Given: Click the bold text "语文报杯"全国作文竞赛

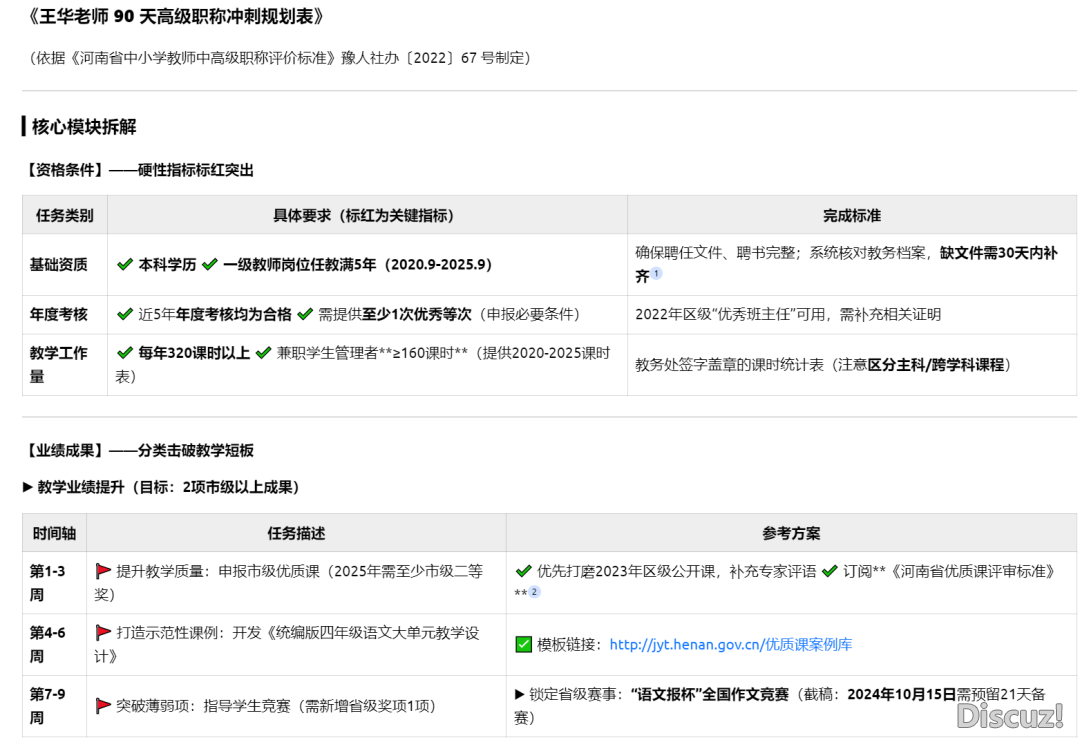Looking at the screenshot, I should pos(709,695).
